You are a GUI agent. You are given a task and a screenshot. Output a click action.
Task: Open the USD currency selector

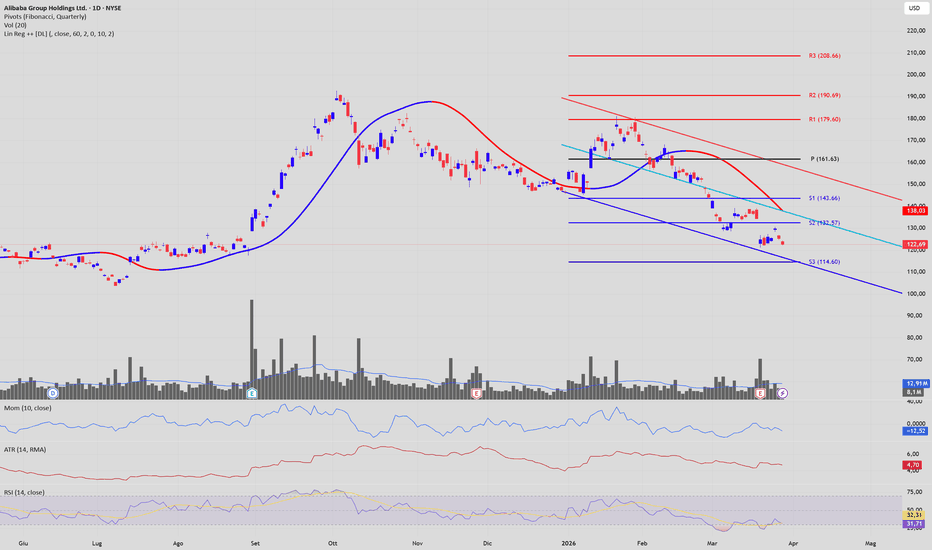coord(914,8)
